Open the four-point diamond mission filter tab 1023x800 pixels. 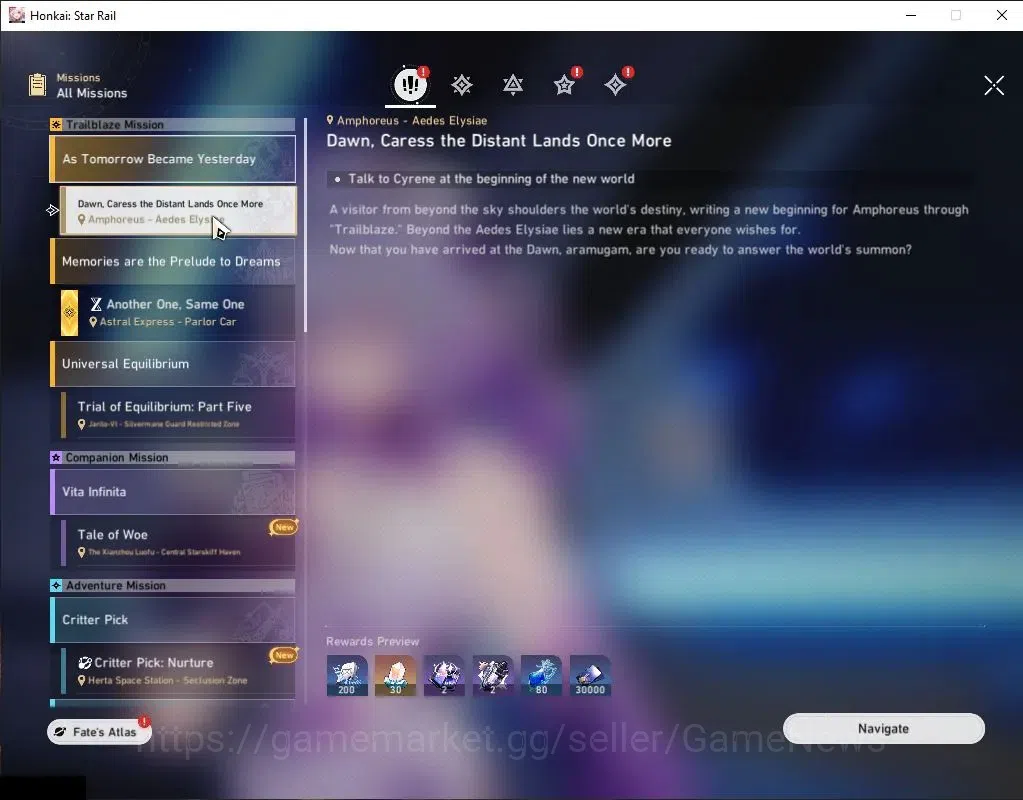615,85
